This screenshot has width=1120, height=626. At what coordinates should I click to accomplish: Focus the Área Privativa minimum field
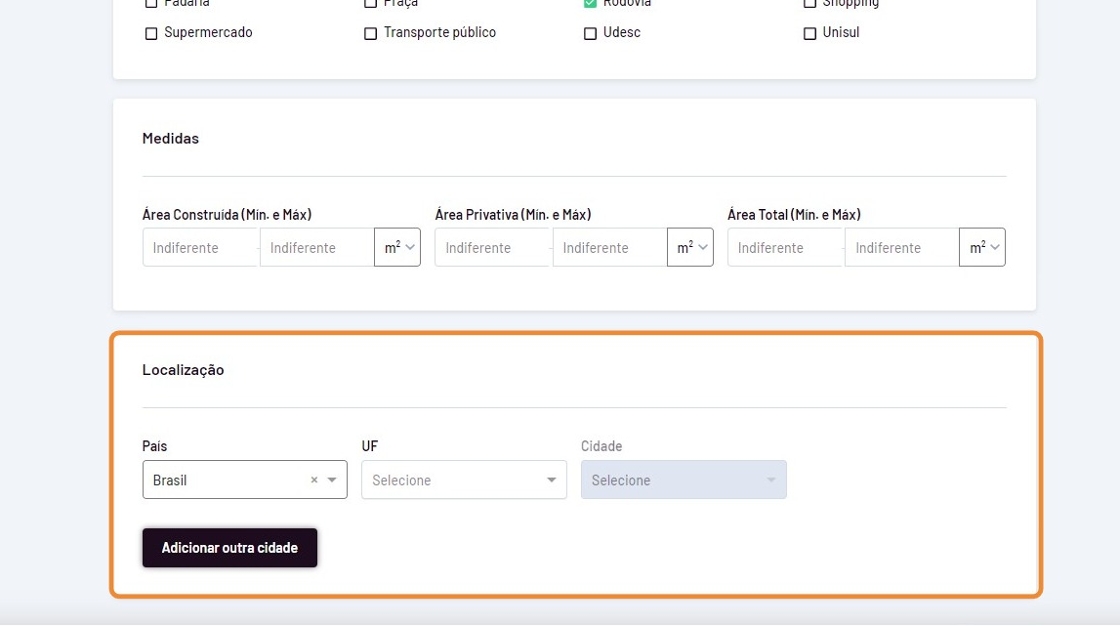(x=493, y=247)
